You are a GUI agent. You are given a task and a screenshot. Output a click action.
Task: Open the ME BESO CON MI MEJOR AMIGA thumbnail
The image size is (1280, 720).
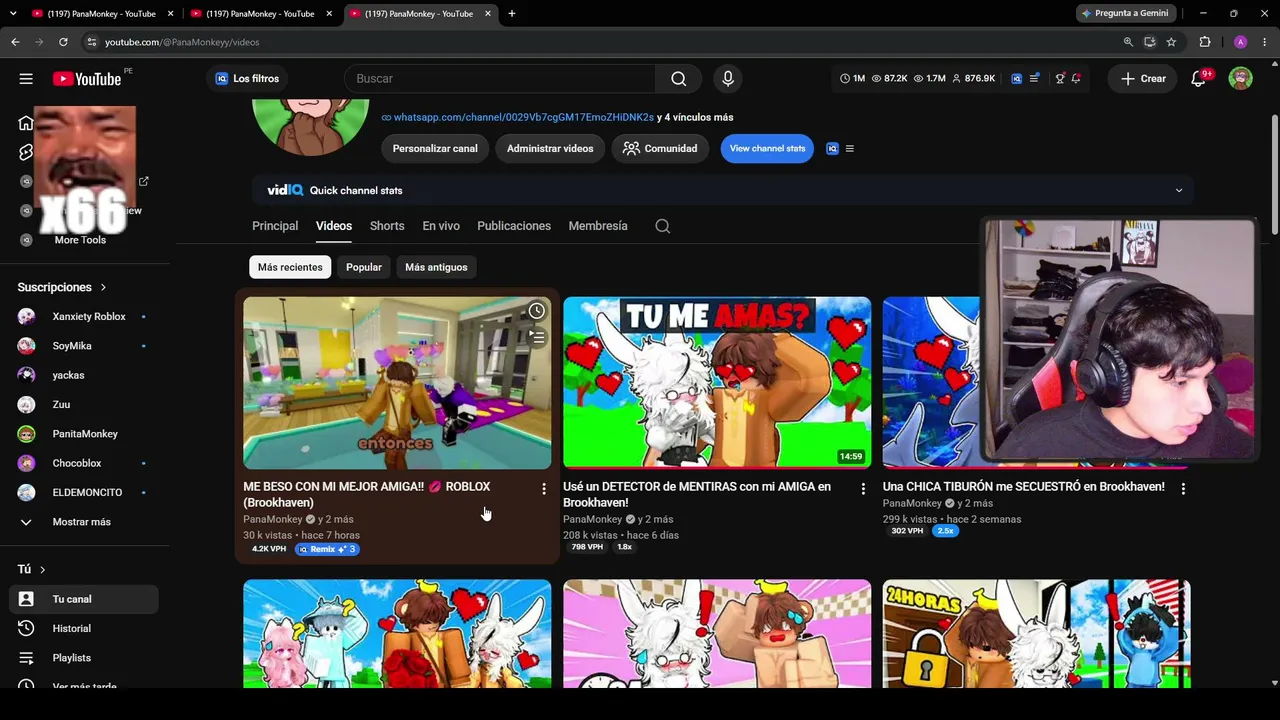click(397, 383)
